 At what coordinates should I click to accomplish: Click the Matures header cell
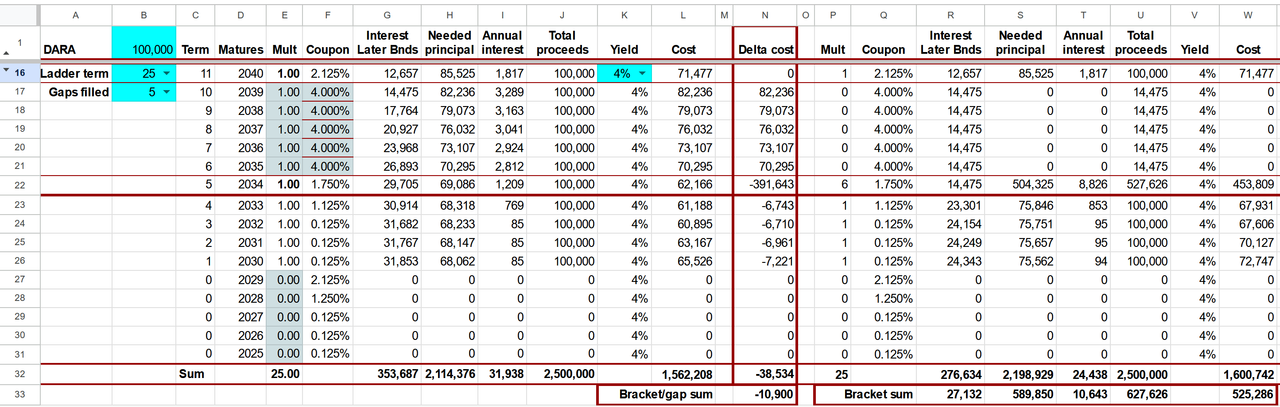[241, 43]
